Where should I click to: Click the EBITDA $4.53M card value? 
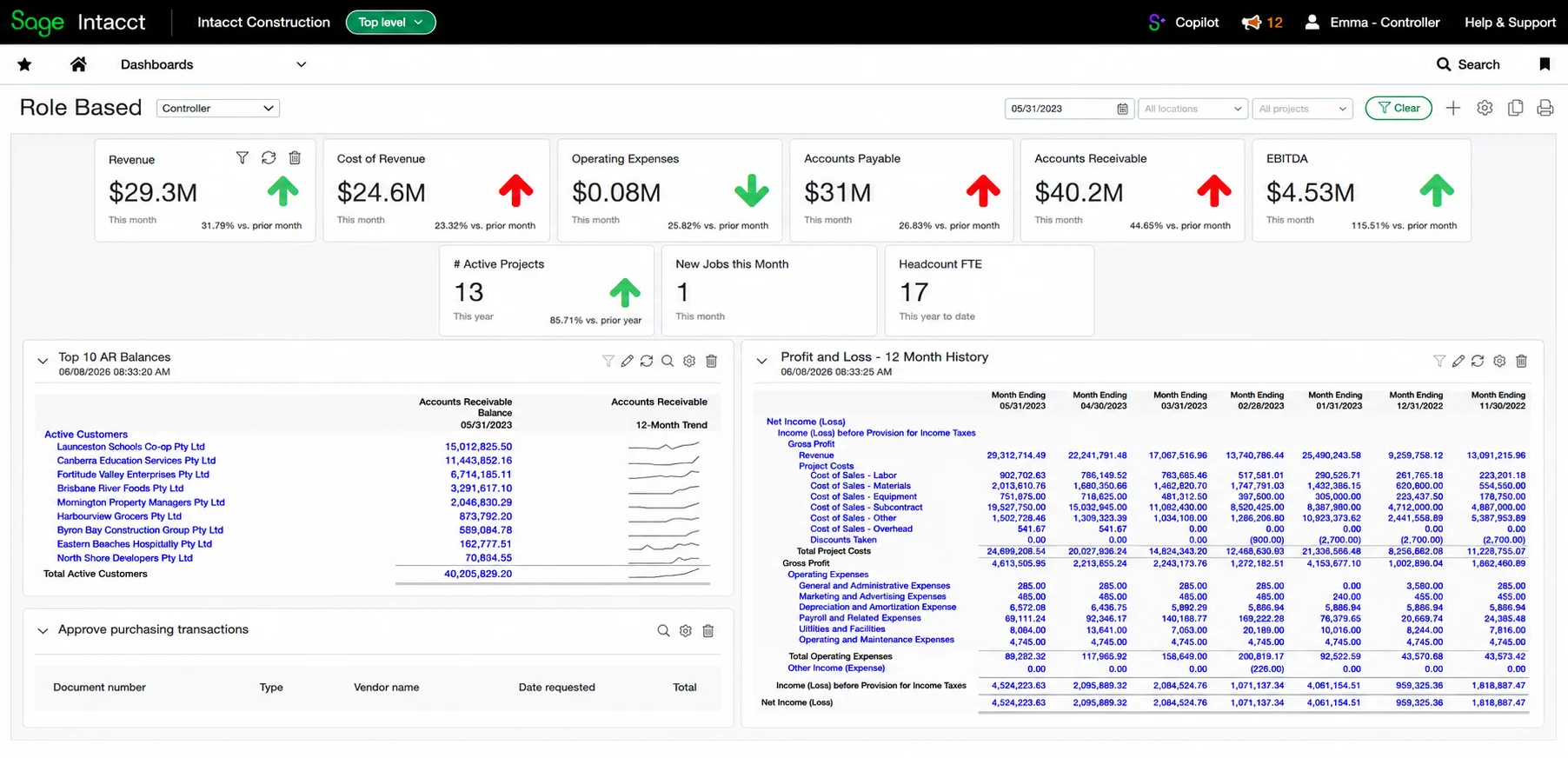coord(1310,193)
